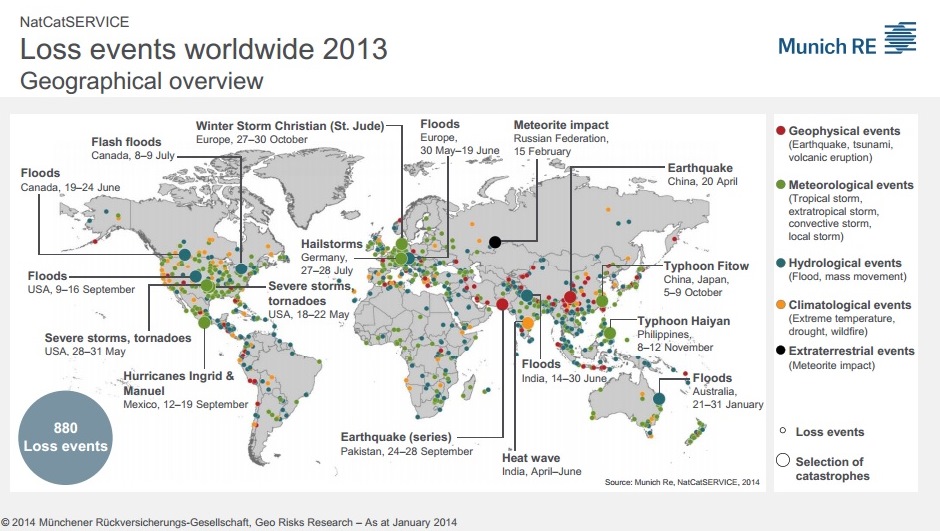Click the teal Hydrological events legend dot

(x=781, y=263)
